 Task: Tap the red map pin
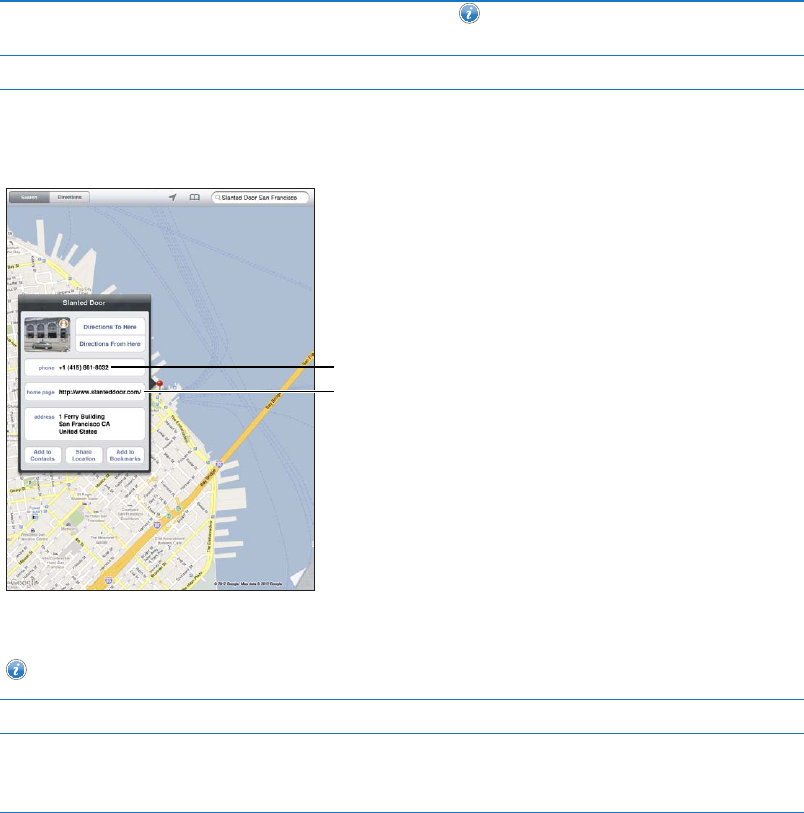click(x=160, y=385)
